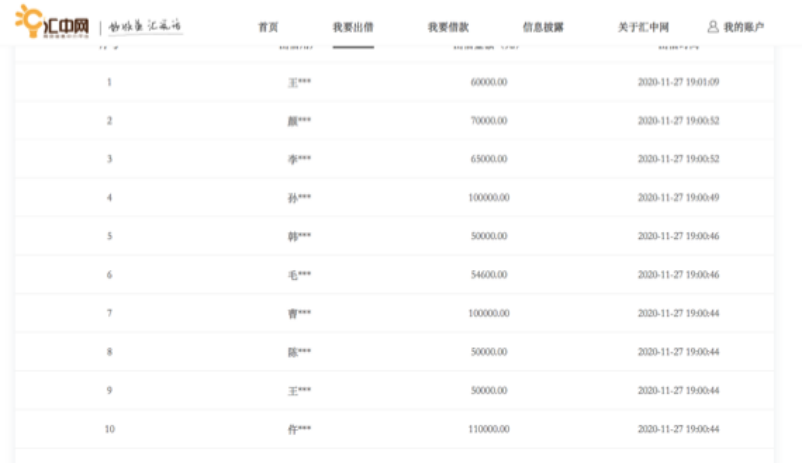This screenshot has width=802, height=463.
Task: Click 2020-11-27 19:00:44 in the 曹*** row
Action: pos(678,313)
